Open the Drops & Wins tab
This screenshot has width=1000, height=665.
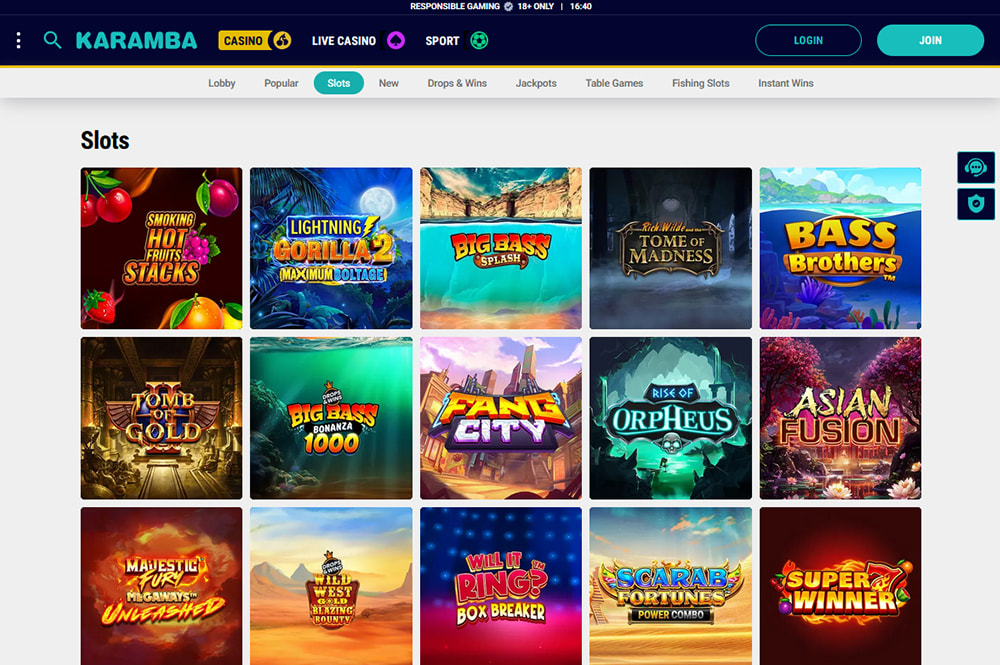tap(457, 83)
